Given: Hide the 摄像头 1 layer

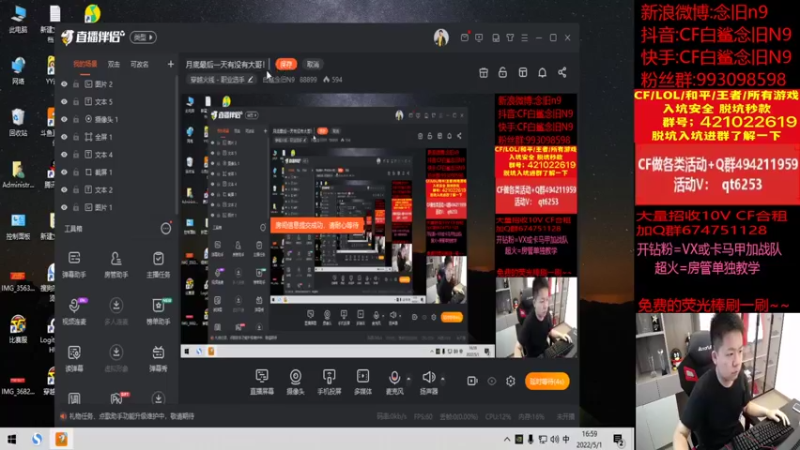Looking at the screenshot, I should coord(64,119).
